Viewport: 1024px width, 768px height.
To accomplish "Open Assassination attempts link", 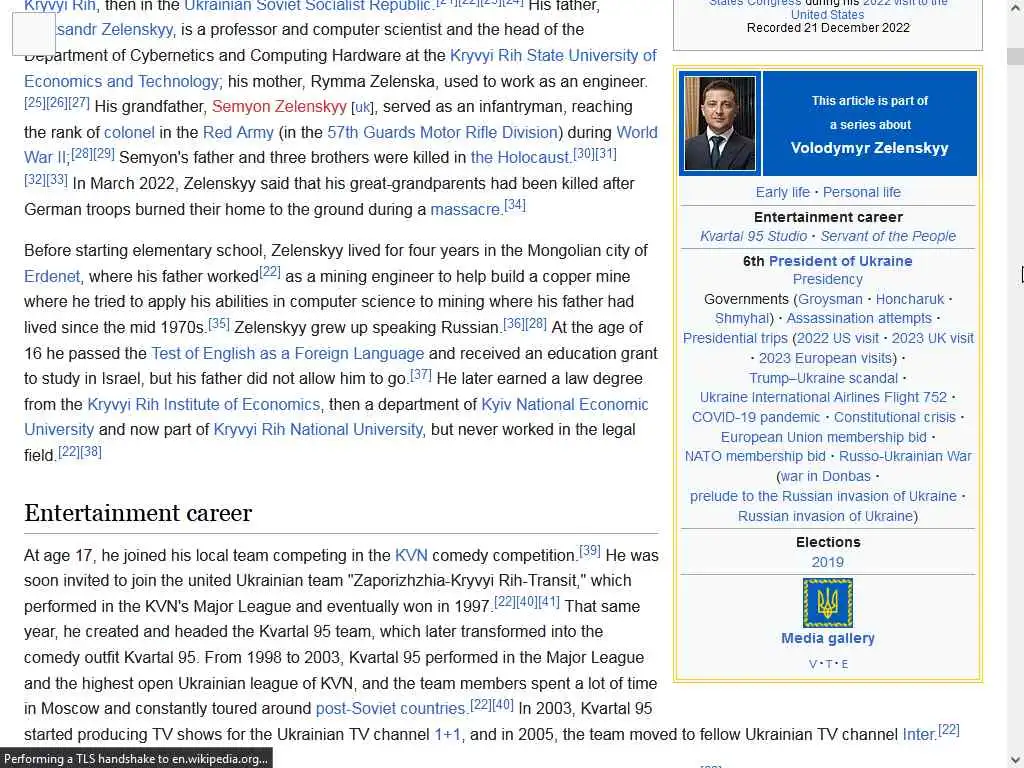I will 859,318.
